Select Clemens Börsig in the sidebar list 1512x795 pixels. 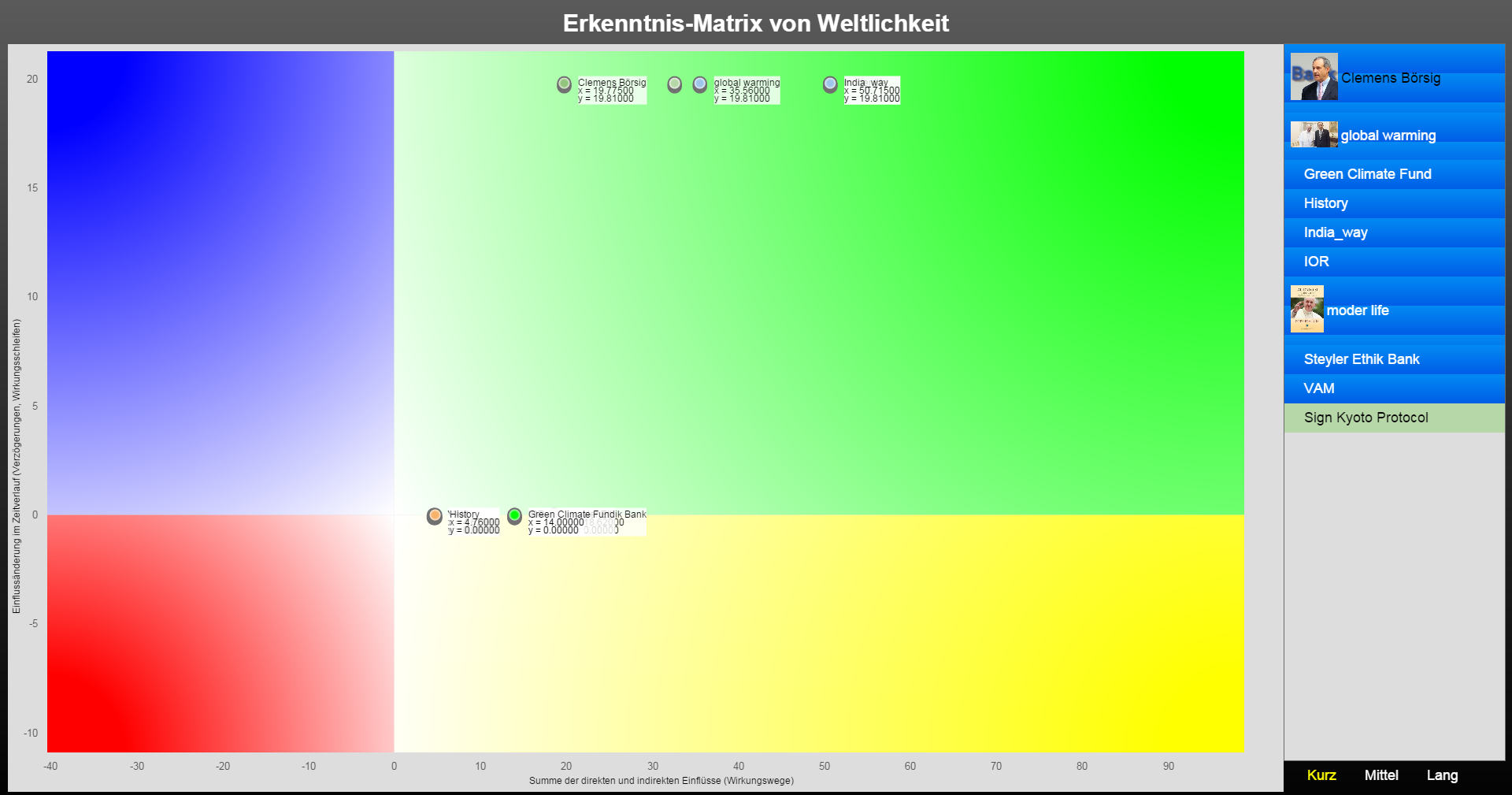[1394, 77]
